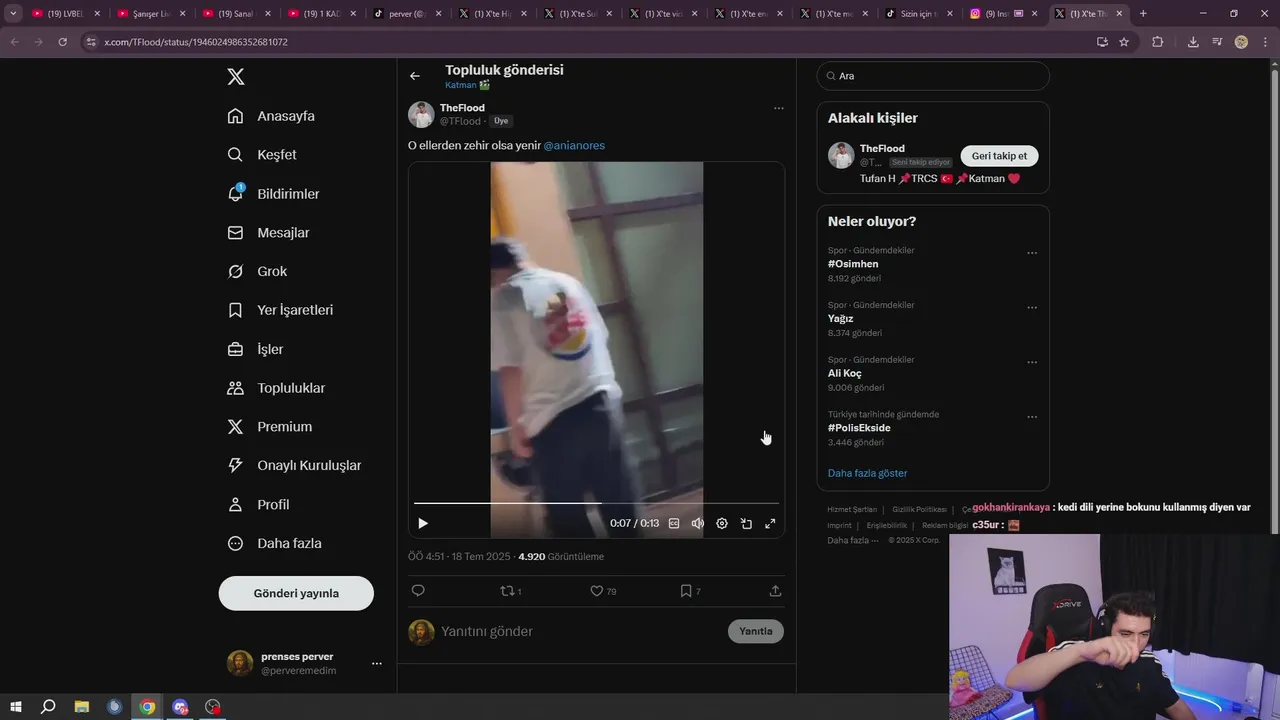Click the Yanıtını gönder reply field
Viewport: 1280px width, 720px height.
click(x=580, y=632)
